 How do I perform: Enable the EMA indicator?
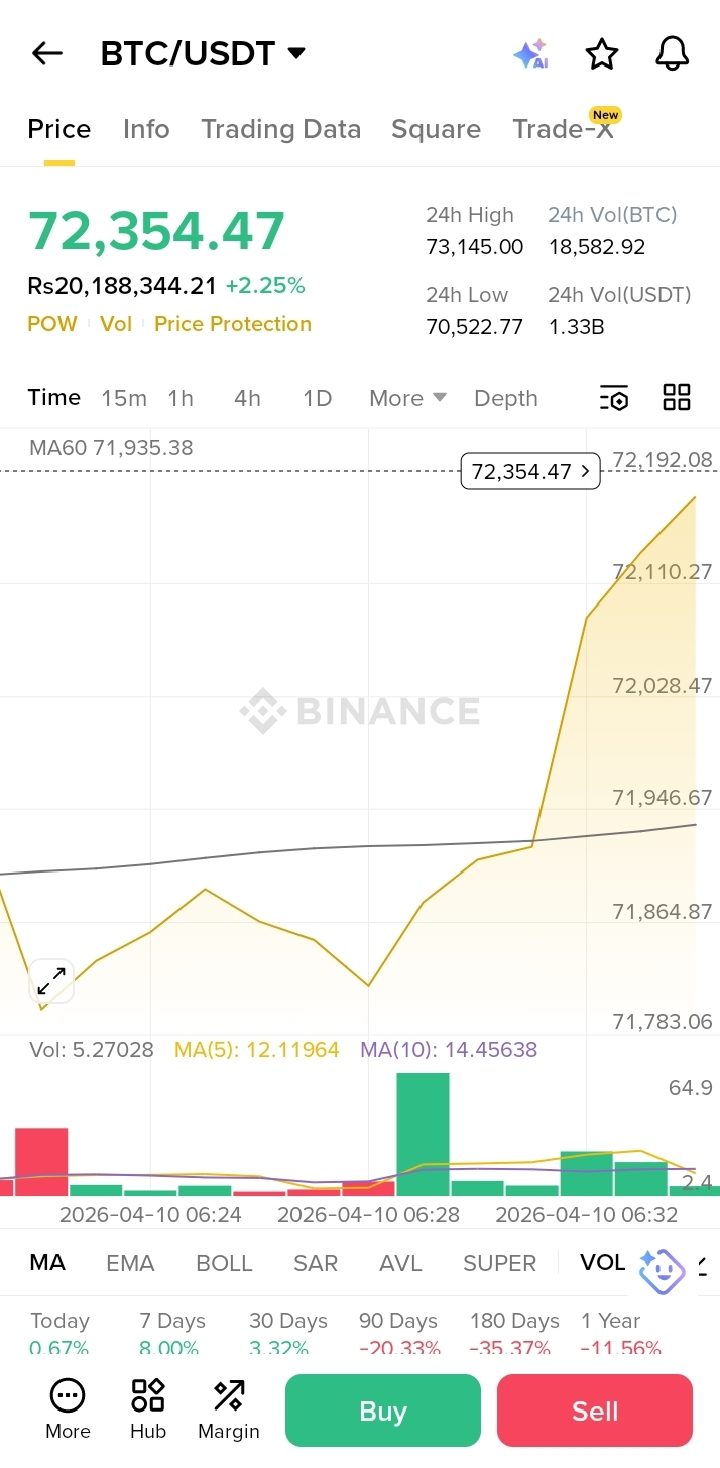(130, 1263)
